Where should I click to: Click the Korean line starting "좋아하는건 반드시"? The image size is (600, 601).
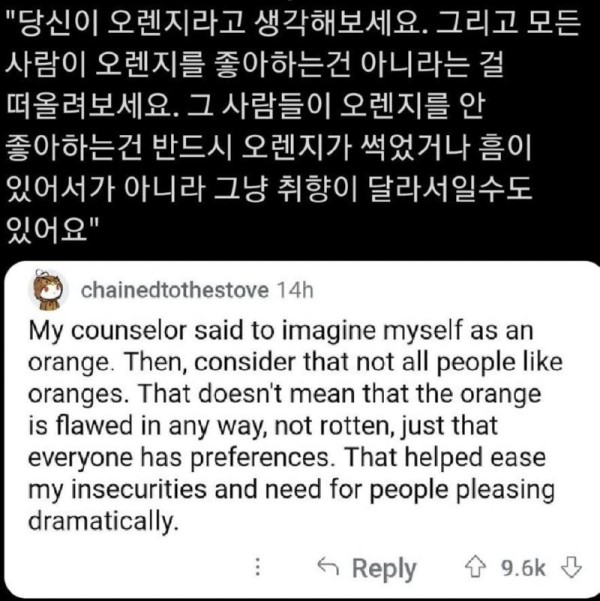[269, 147]
